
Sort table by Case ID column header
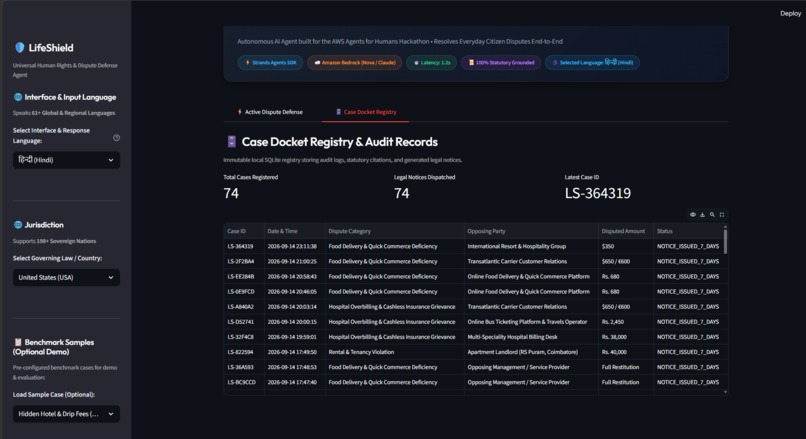click(x=244, y=231)
